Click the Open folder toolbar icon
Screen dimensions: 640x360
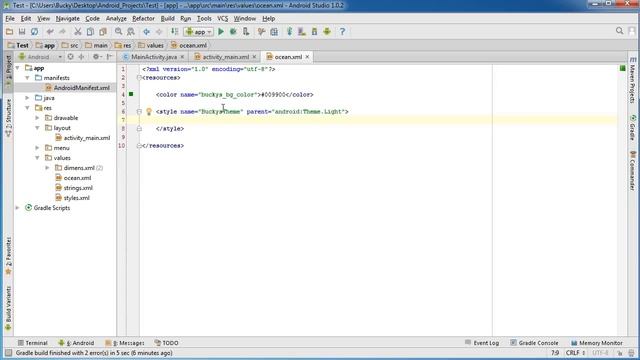9,31
